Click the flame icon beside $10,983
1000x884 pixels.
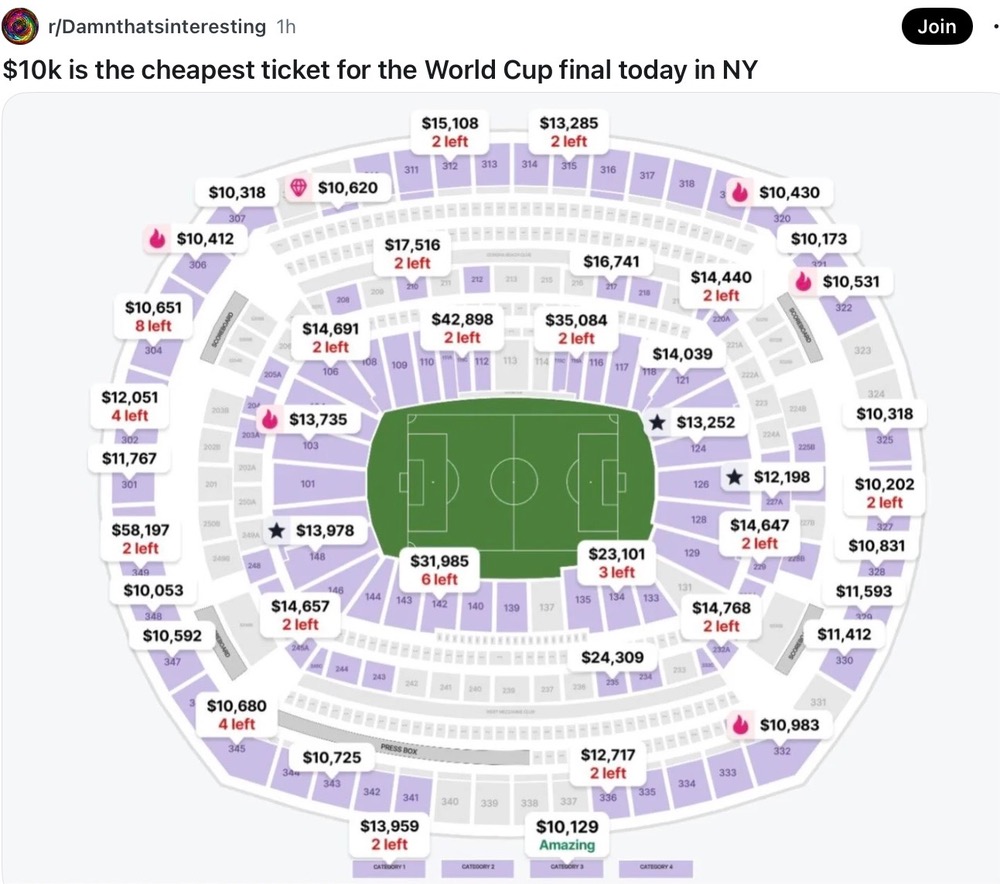pos(740,725)
